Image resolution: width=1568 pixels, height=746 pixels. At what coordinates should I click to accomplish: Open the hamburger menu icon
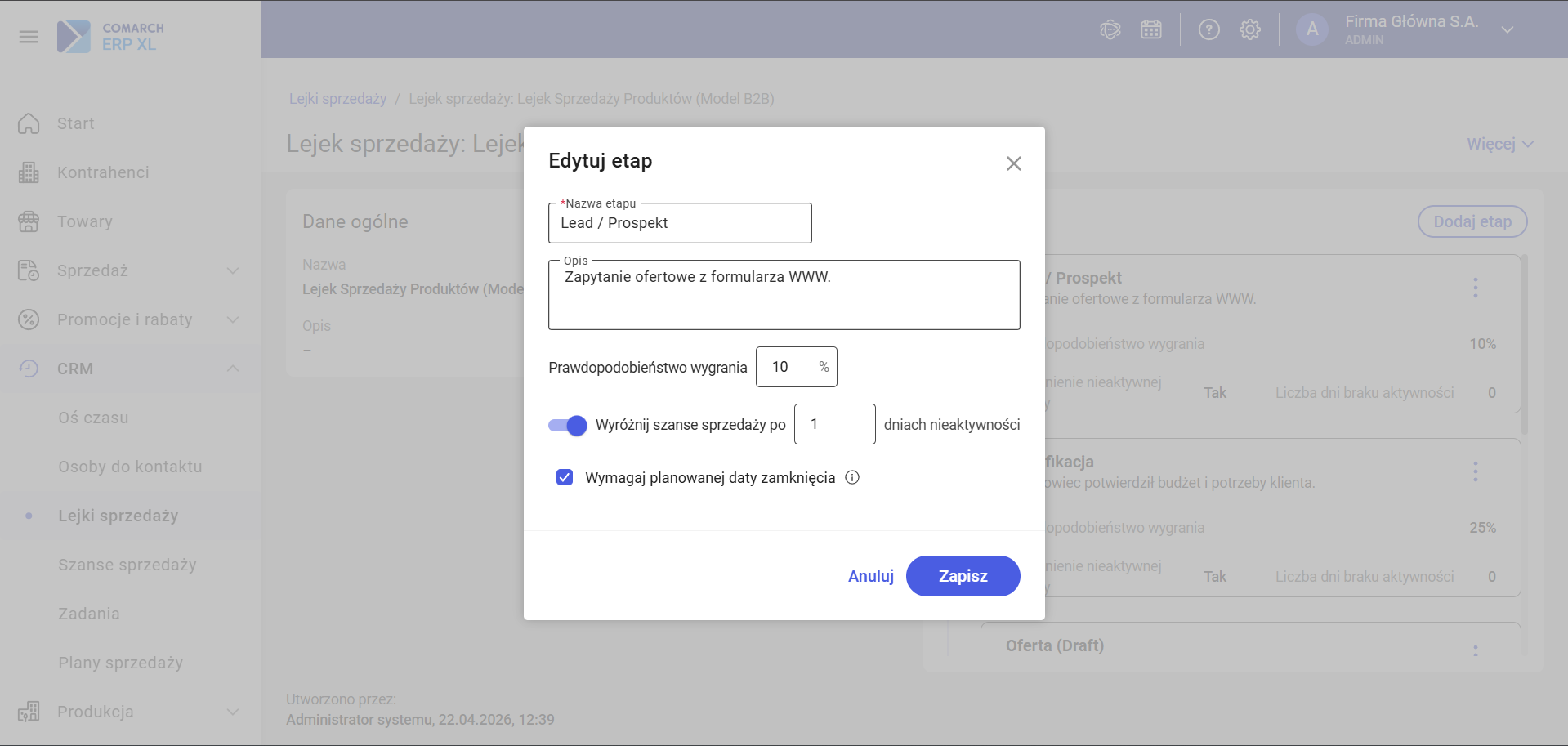click(x=29, y=37)
